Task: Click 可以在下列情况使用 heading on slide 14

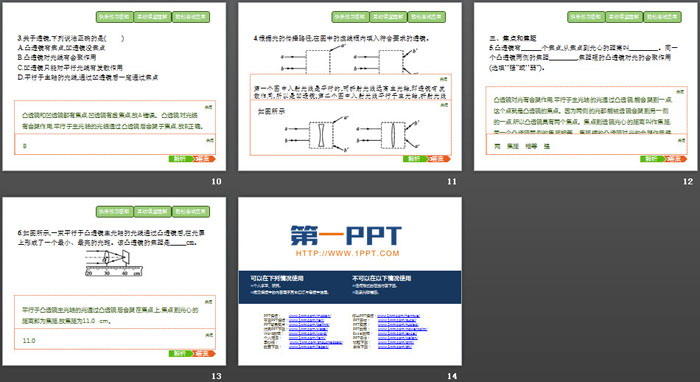Action: (277, 278)
